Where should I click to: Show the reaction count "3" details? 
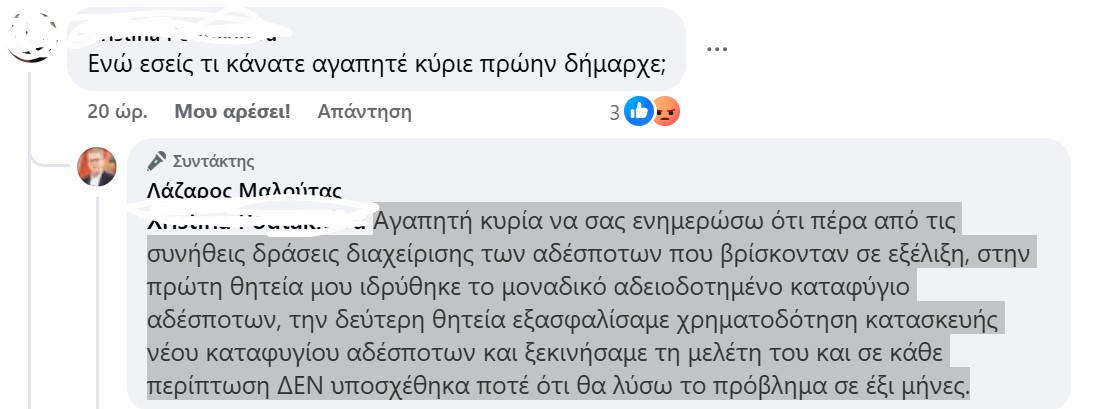point(615,112)
